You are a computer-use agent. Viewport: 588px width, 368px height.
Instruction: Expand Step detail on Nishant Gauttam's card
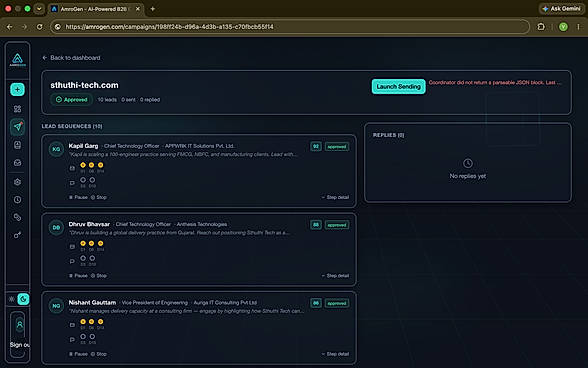(x=335, y=354)
